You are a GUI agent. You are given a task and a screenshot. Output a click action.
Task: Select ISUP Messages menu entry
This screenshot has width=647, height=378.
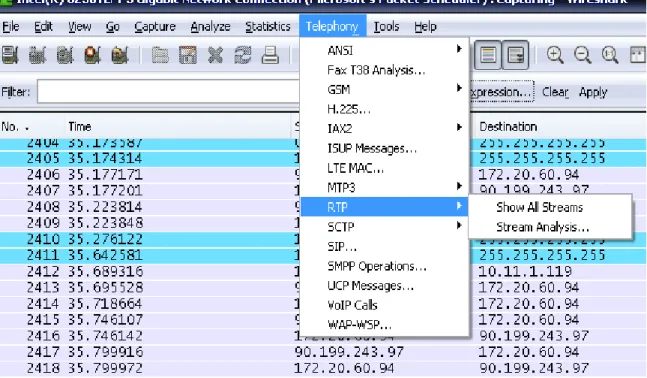(x=385, y=149)
